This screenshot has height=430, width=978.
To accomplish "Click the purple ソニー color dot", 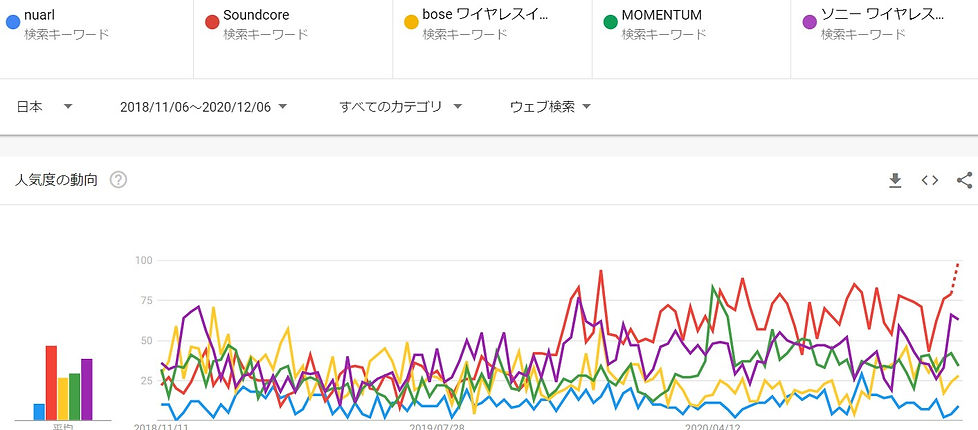I will point(809,22).
